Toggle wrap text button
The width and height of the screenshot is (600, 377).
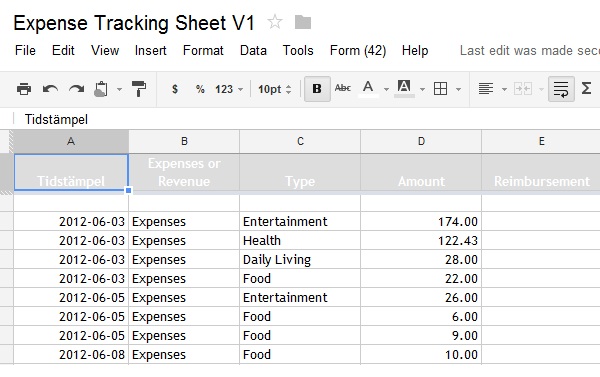click(561, 89)
